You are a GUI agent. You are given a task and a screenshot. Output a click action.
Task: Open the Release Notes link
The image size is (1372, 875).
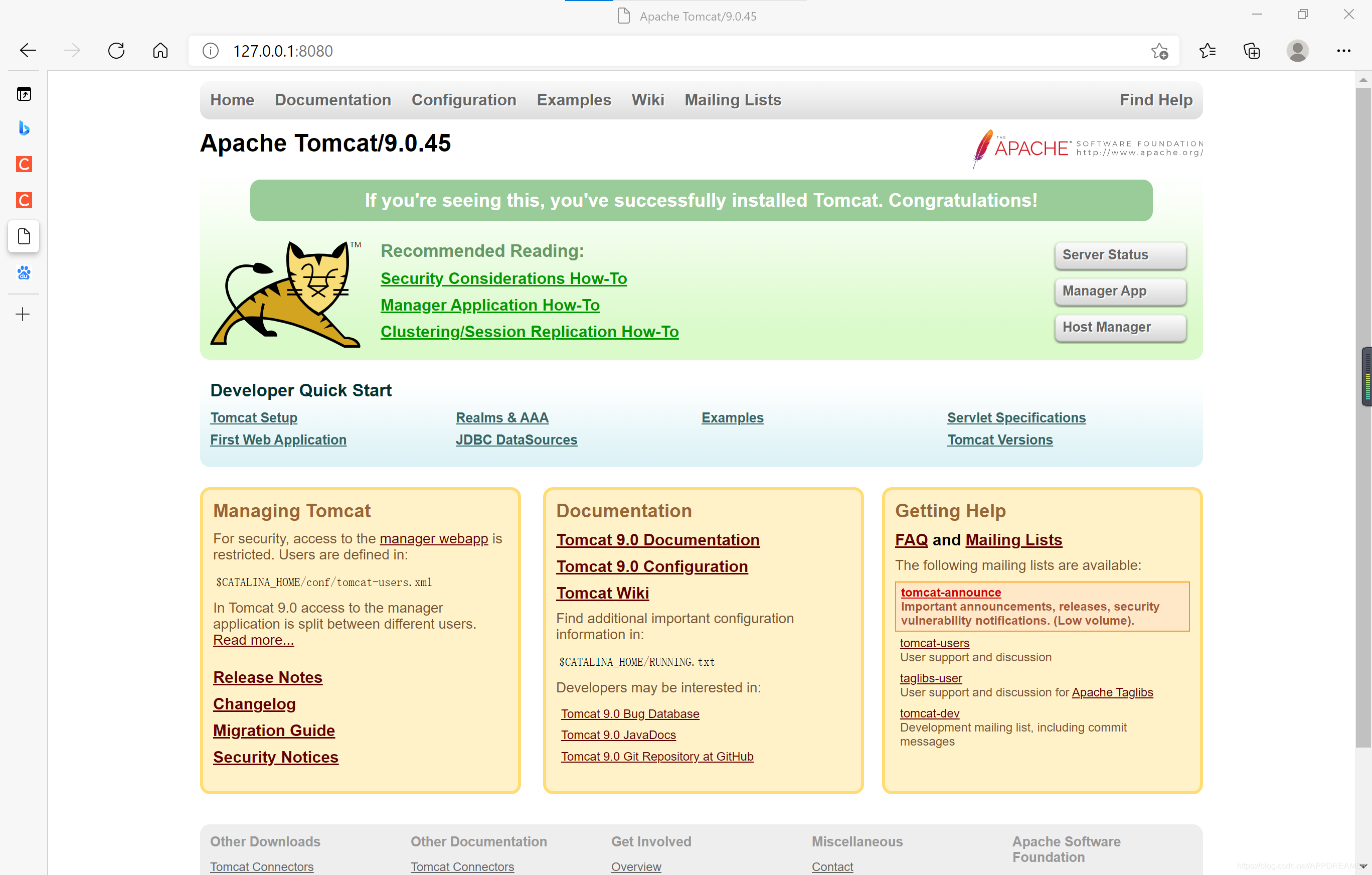267,677
